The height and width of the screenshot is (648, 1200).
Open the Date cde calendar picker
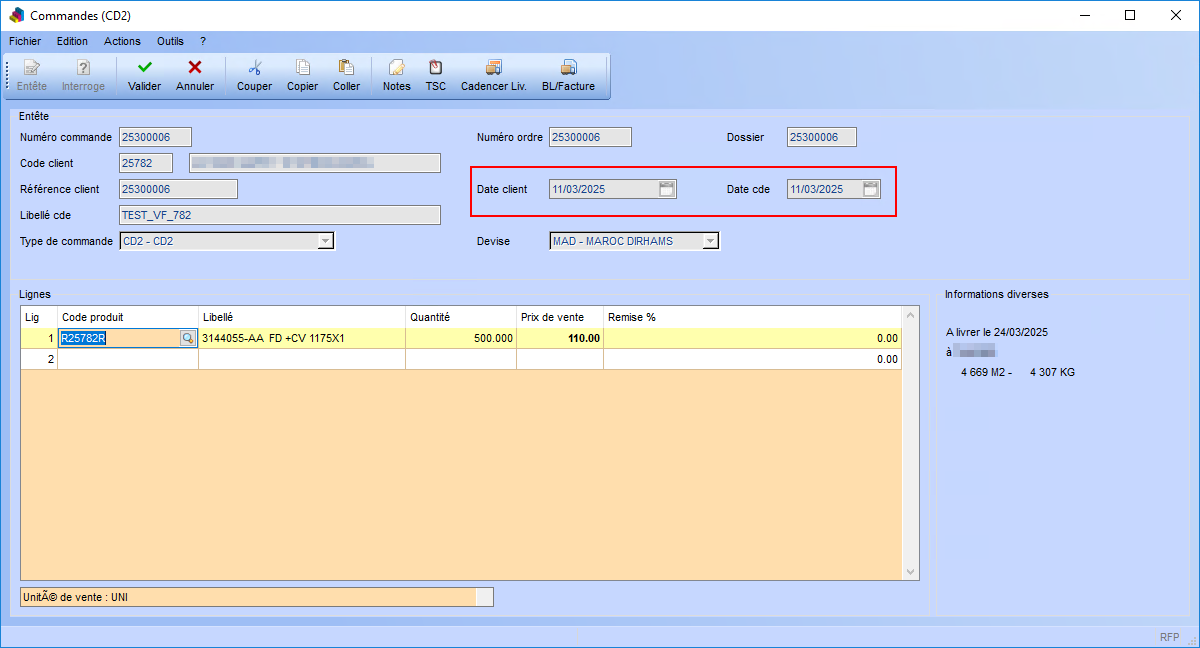pyautogui.click(x=871, y=189)
